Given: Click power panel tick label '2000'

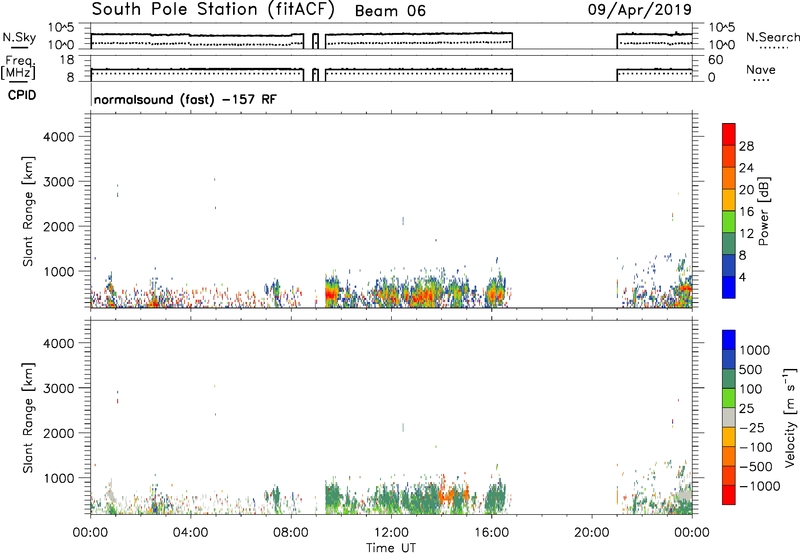Looking at the screenshot, I should point(59,226).
